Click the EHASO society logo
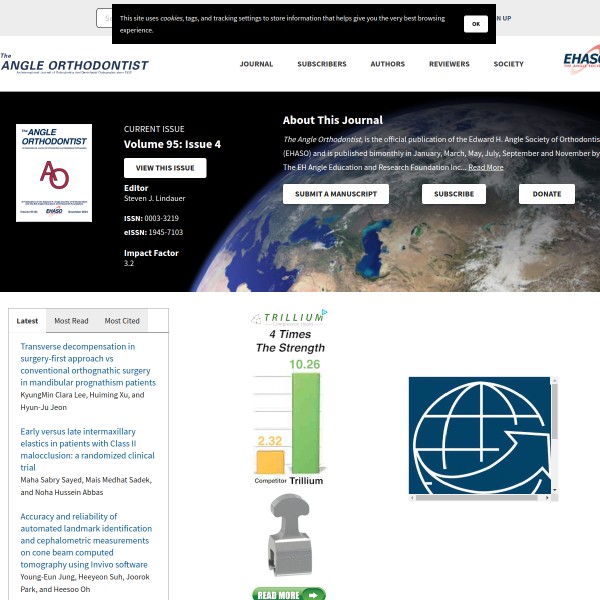 click(x=582, y=61)
